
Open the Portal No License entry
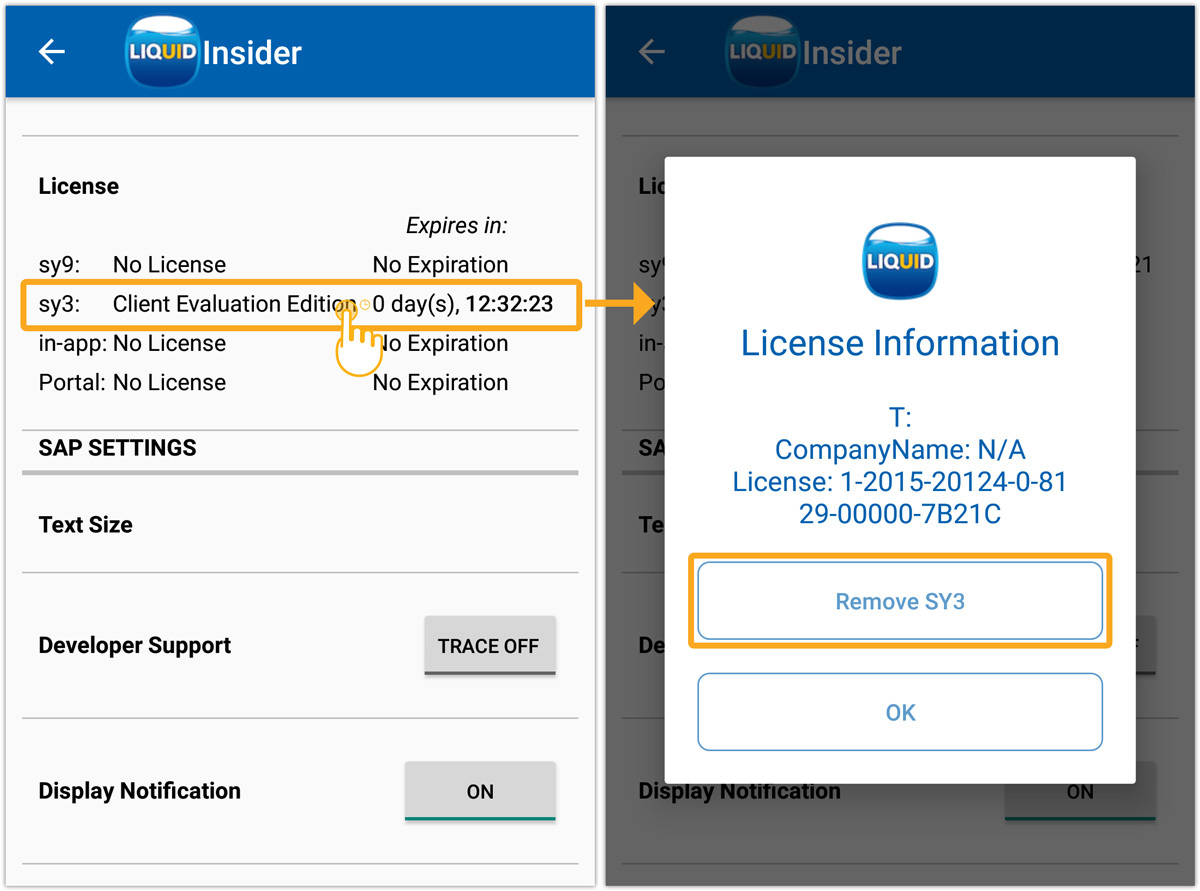(169, 382)
